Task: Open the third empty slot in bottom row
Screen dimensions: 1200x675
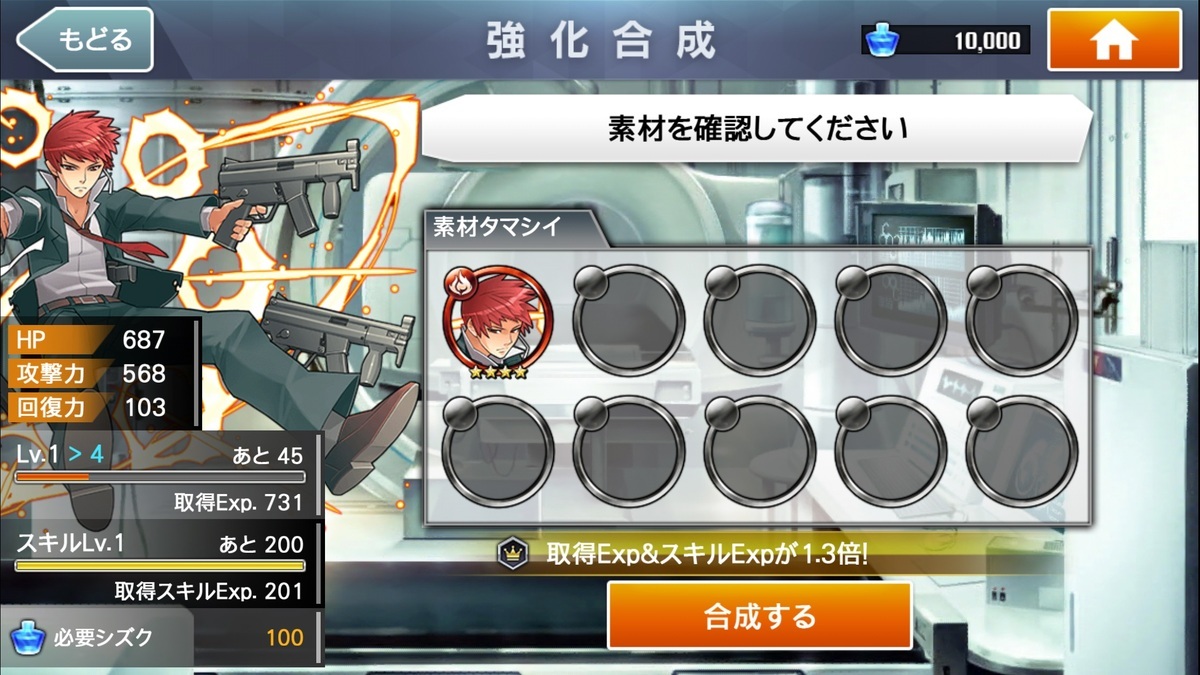Action: tap(760, 452)
